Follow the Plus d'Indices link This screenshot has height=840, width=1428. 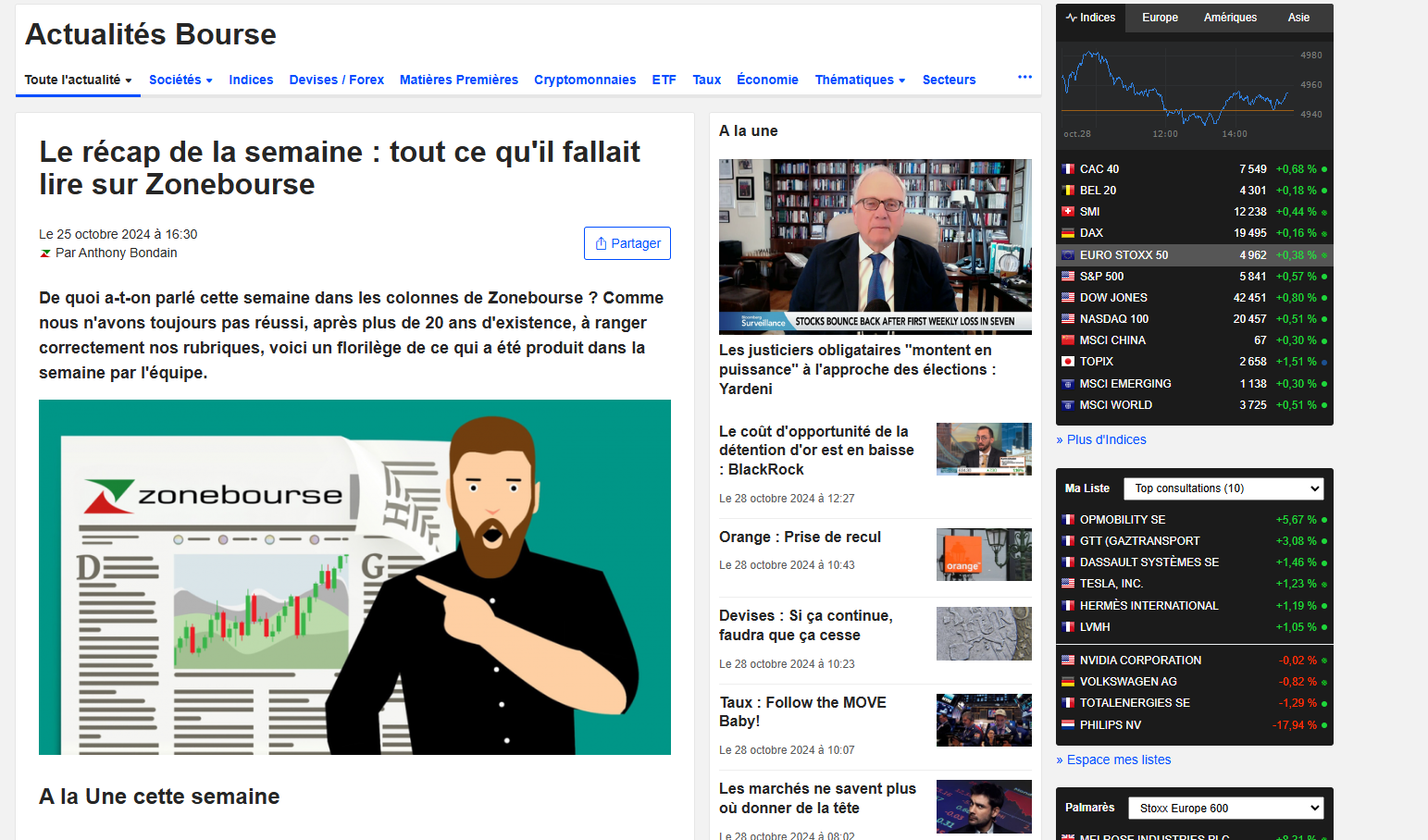tap(1101, 439)
